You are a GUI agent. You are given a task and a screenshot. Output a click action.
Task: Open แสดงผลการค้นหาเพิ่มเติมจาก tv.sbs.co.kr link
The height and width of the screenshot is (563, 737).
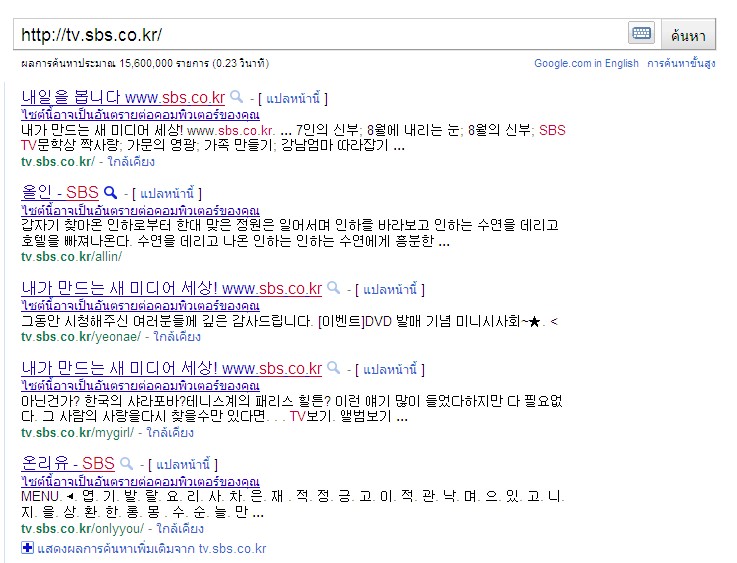[x=152, y=549]
